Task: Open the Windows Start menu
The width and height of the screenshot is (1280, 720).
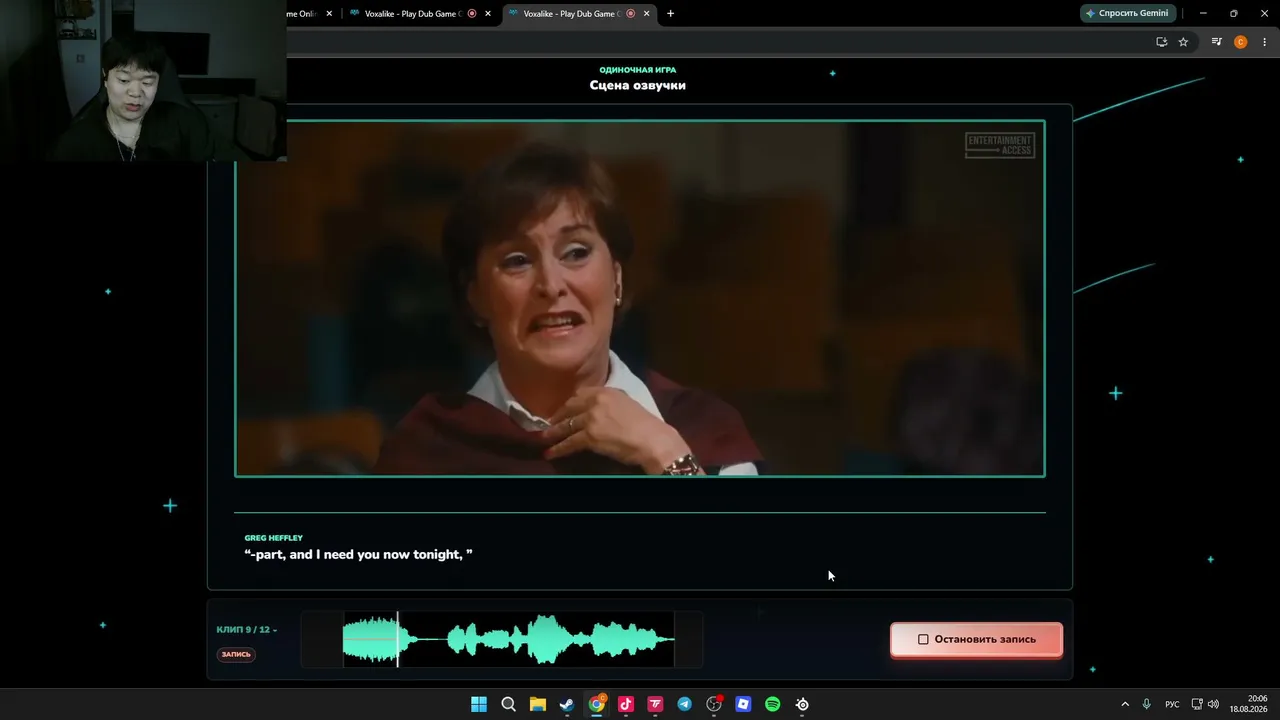Action: point(479,704)
